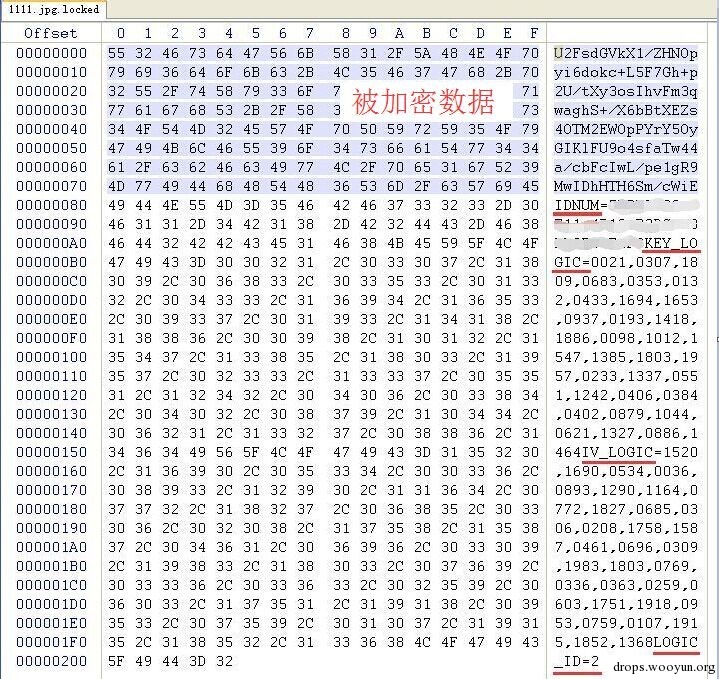Click the offset row label 00000010
719x679 pixels.
coord(51,72)
